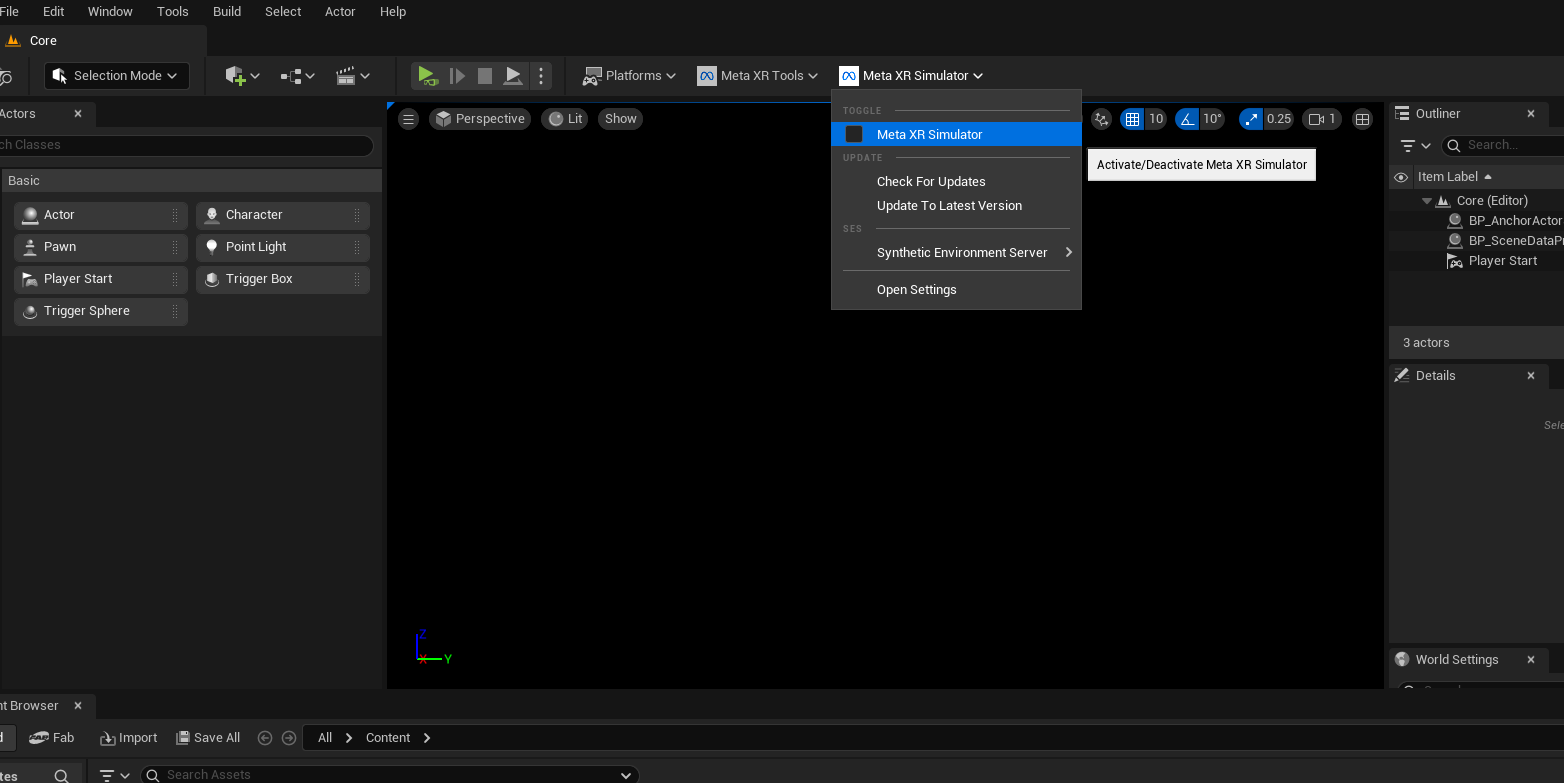
Task: Expand Synthetic Environment Server submenu
Action: (x=956, y=252)
